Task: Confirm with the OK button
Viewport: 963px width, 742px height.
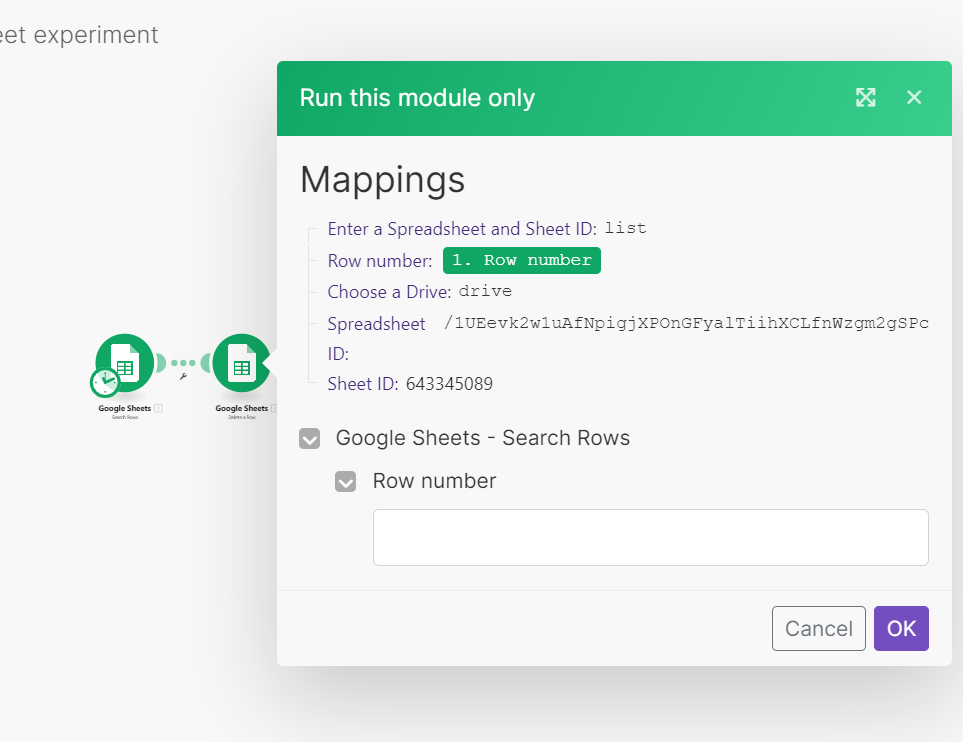Action: click(901, 628)
